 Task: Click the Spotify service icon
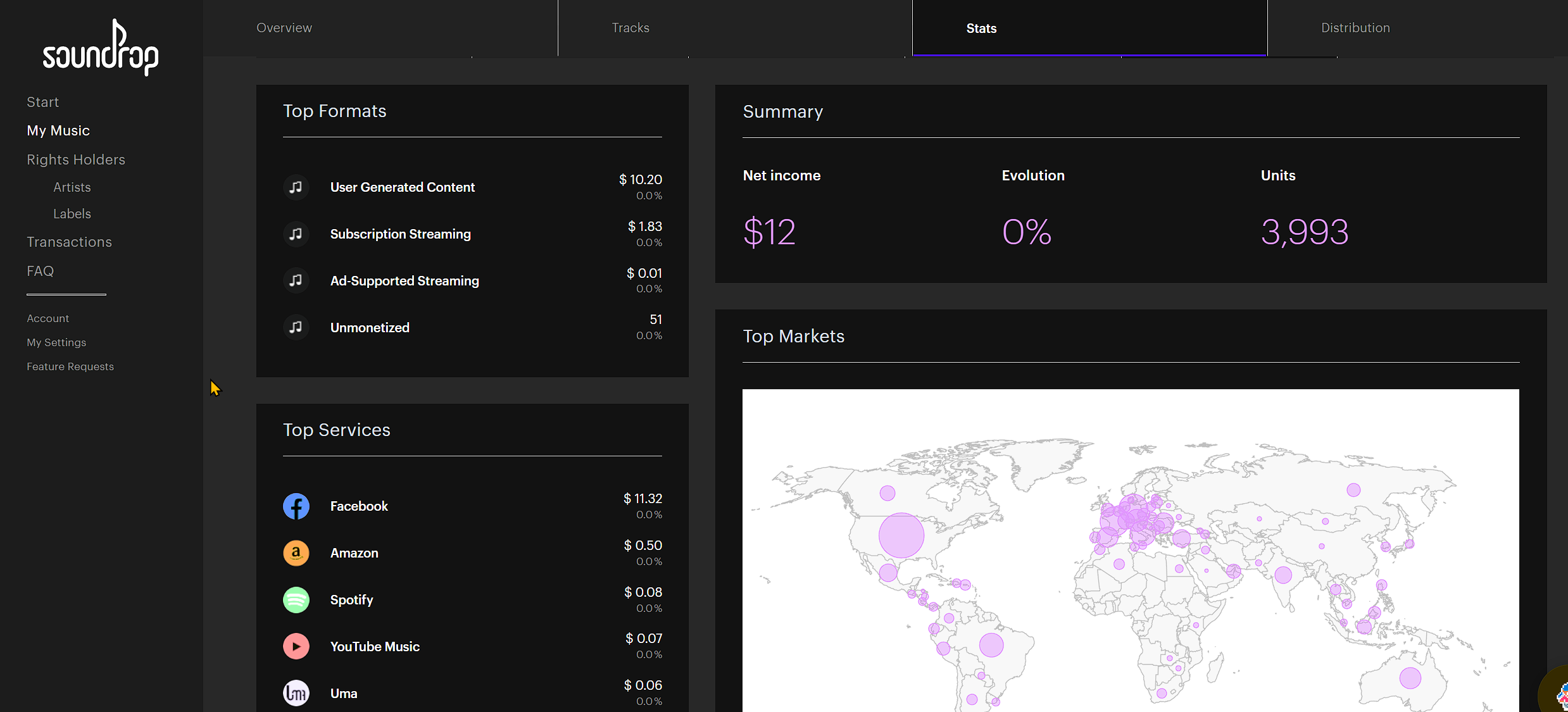pyautogui.click(x=296, y=600)
